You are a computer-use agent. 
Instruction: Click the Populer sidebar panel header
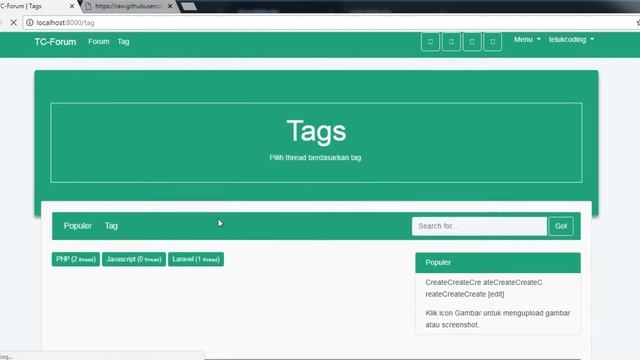click(x=498, y=262)
